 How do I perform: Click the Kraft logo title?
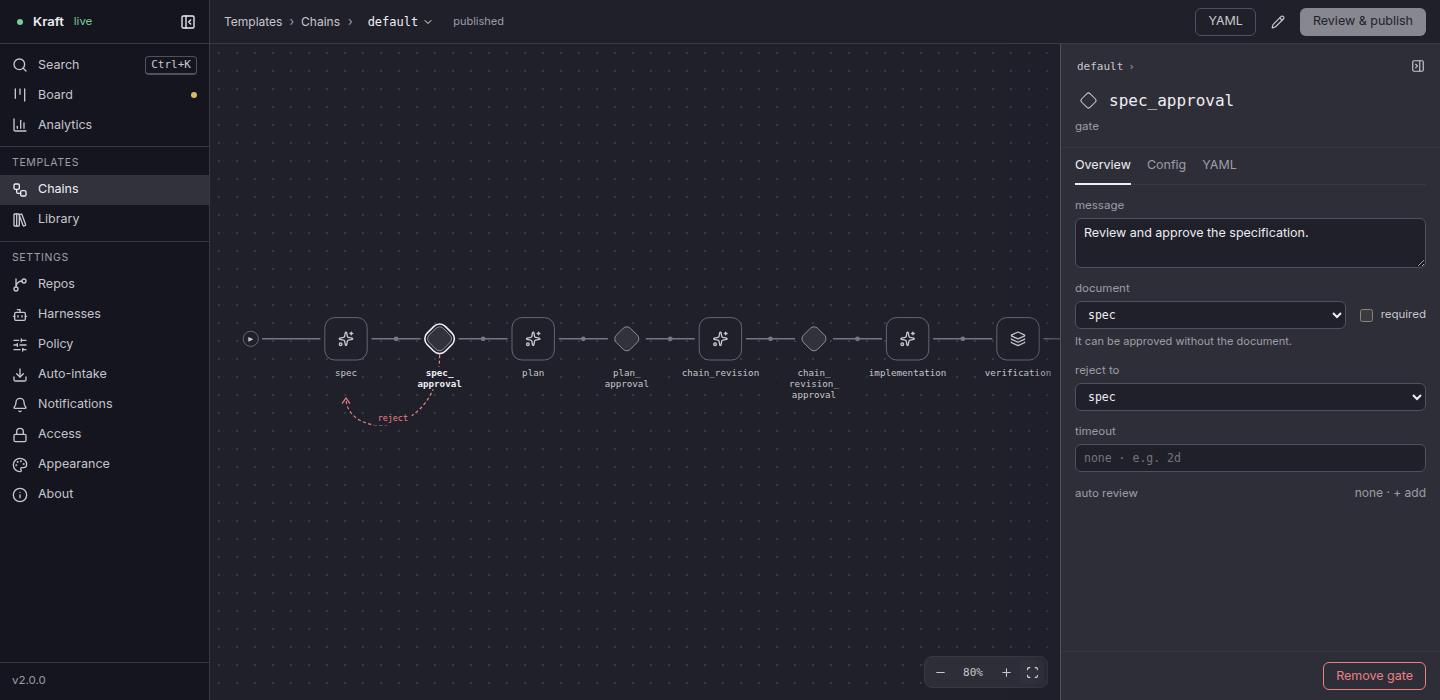click(x=48, y=21)
